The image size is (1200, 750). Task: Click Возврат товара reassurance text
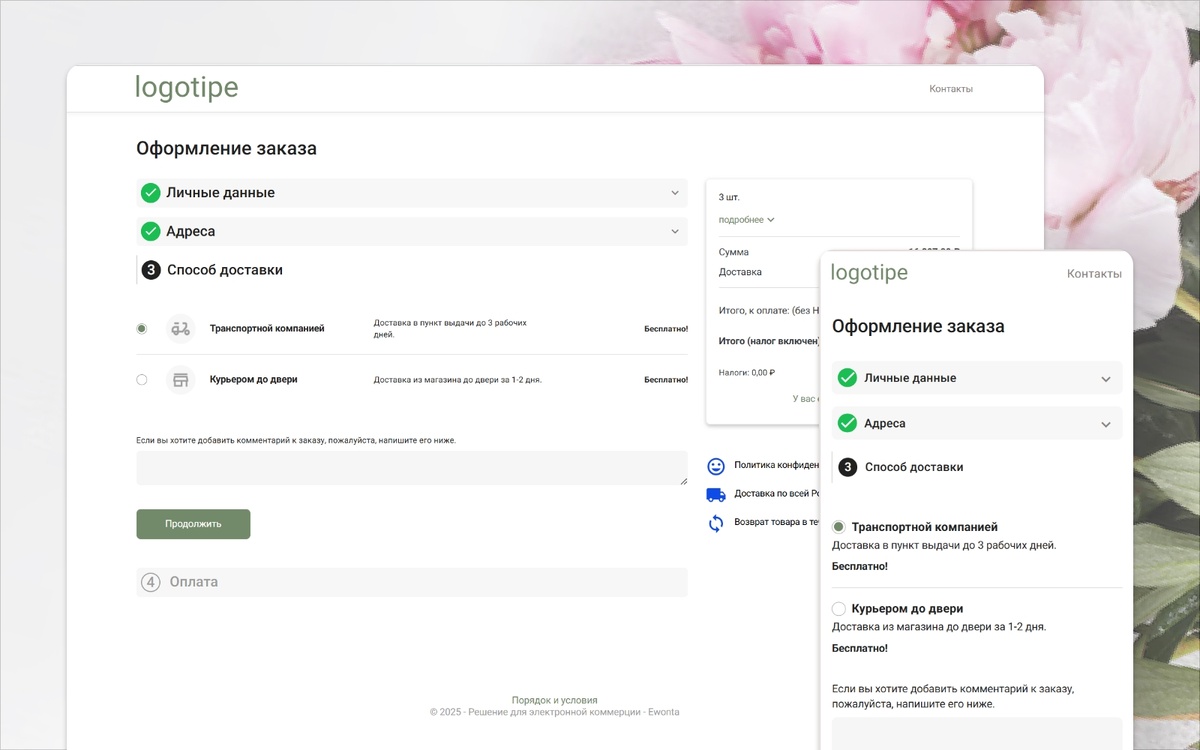(776, 522)
